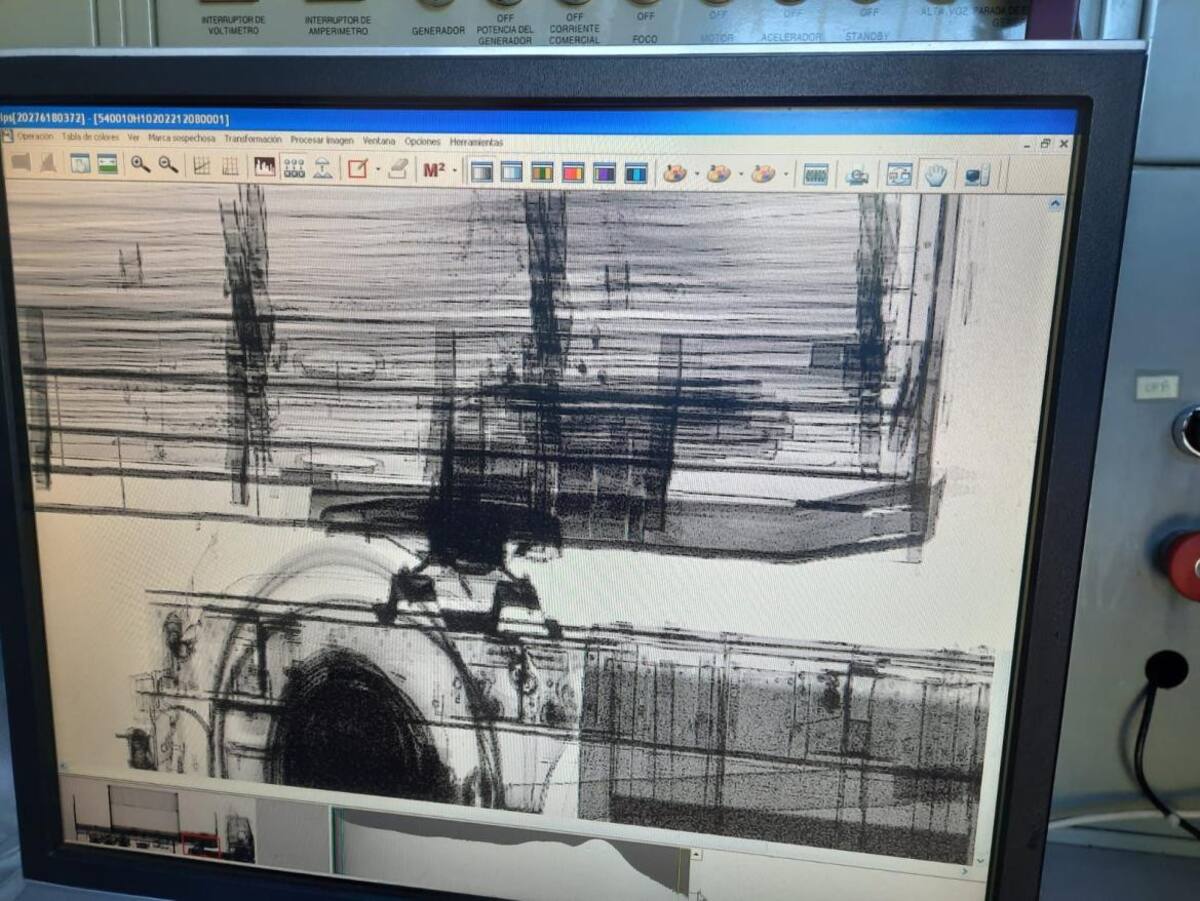Open dropdown arrow beside the M² tool

(455, 171)
